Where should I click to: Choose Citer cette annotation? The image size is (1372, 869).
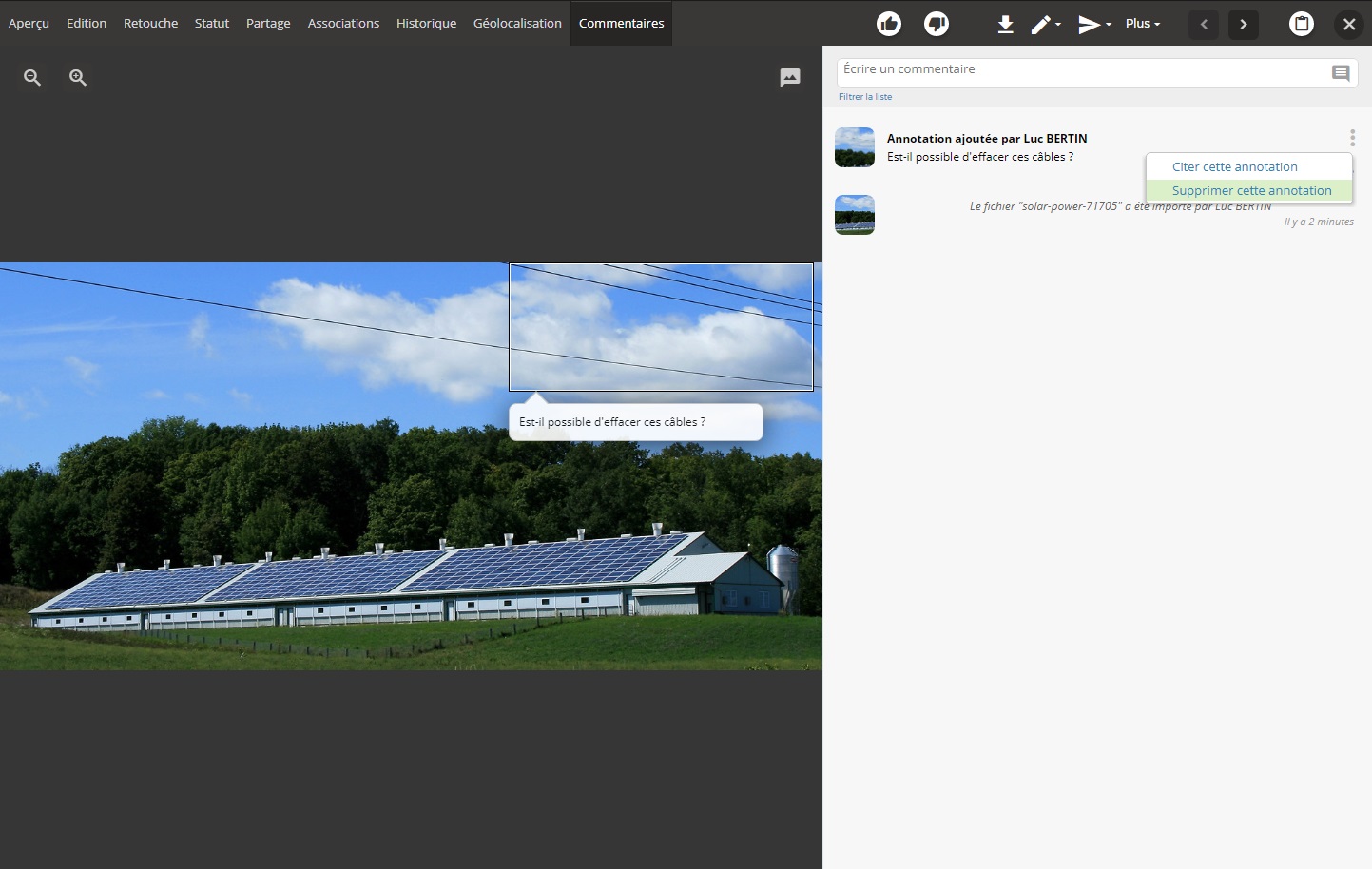click(x=1234, y=166)
